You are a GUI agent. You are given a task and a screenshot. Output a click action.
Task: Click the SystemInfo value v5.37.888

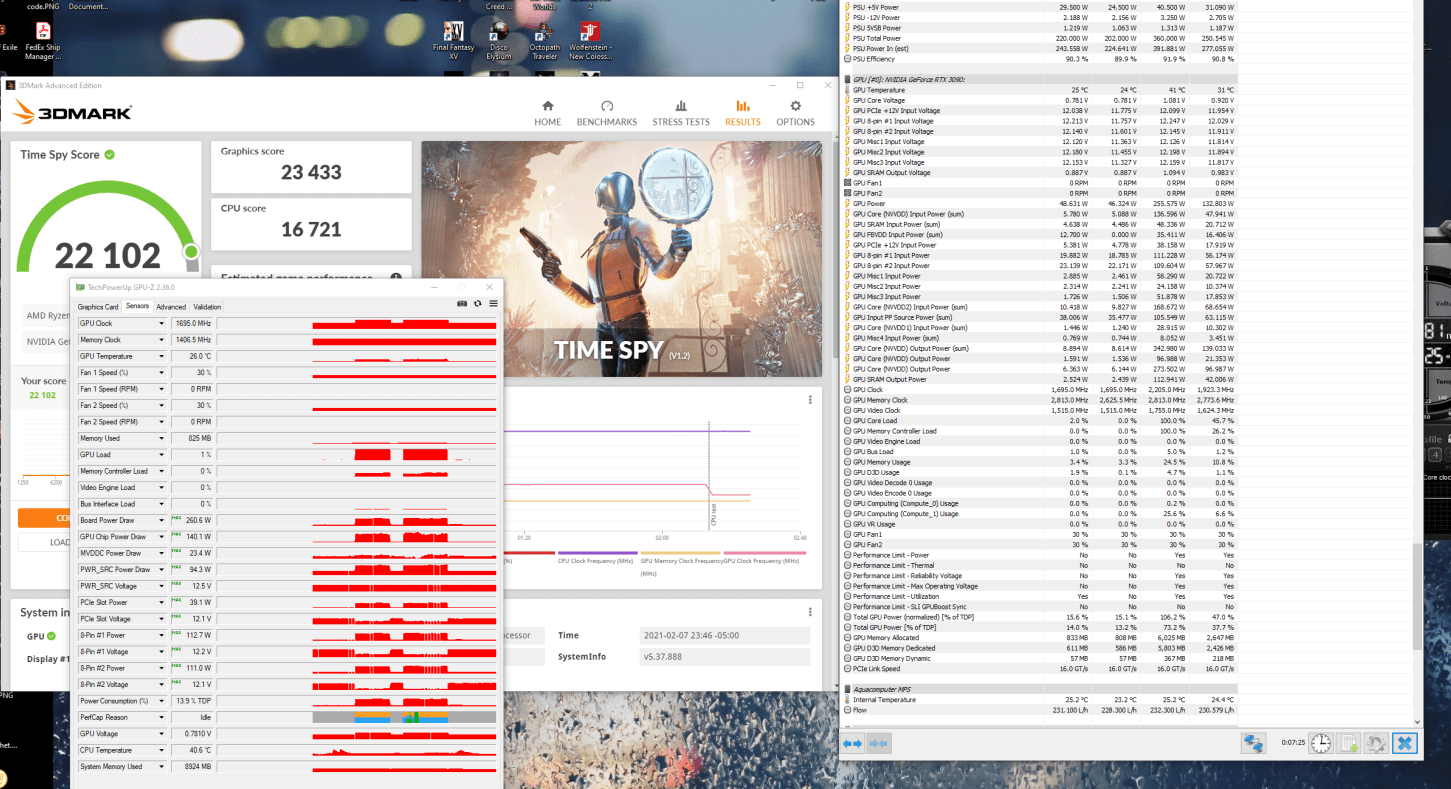[724, 657]
